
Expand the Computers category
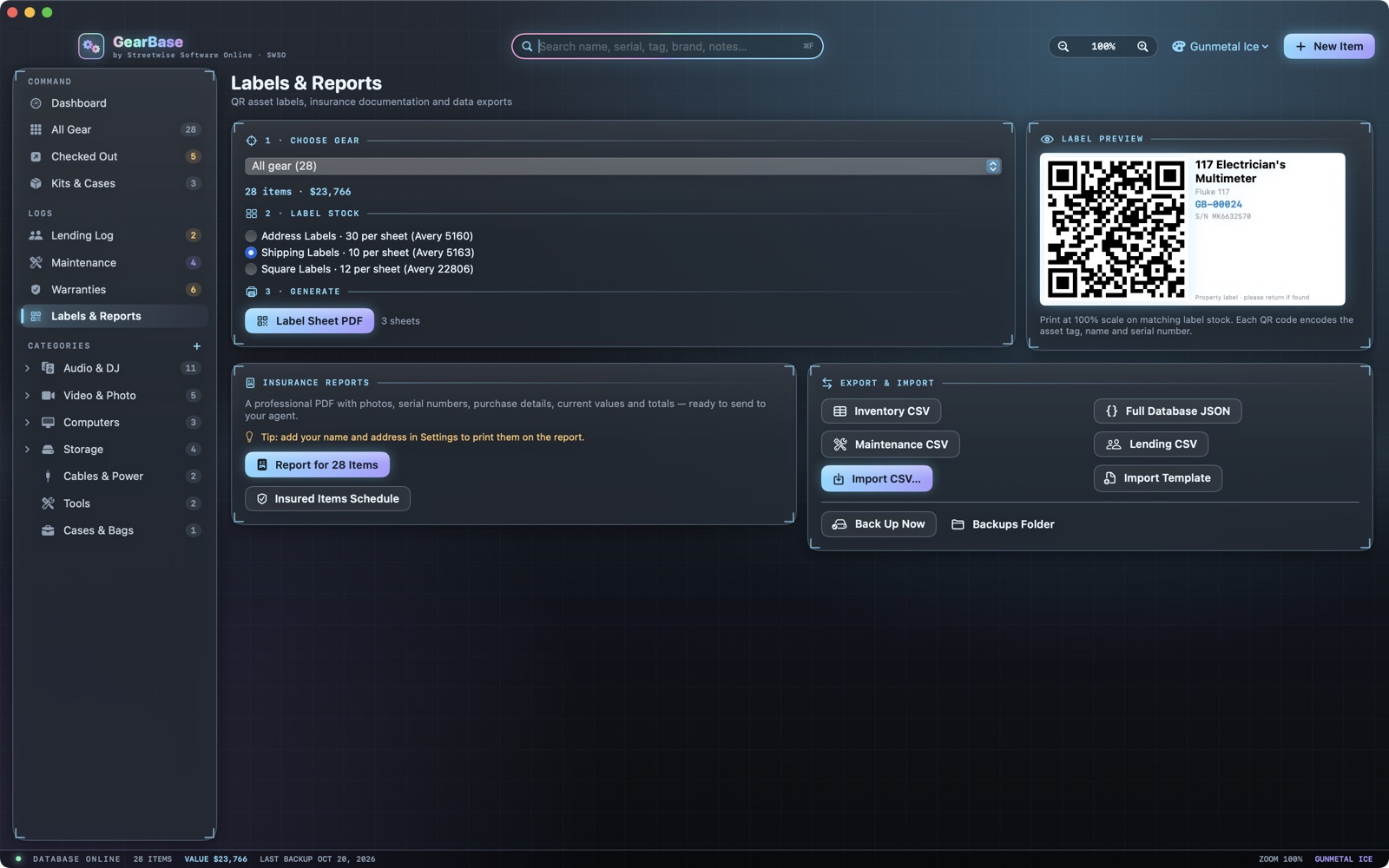27,423
